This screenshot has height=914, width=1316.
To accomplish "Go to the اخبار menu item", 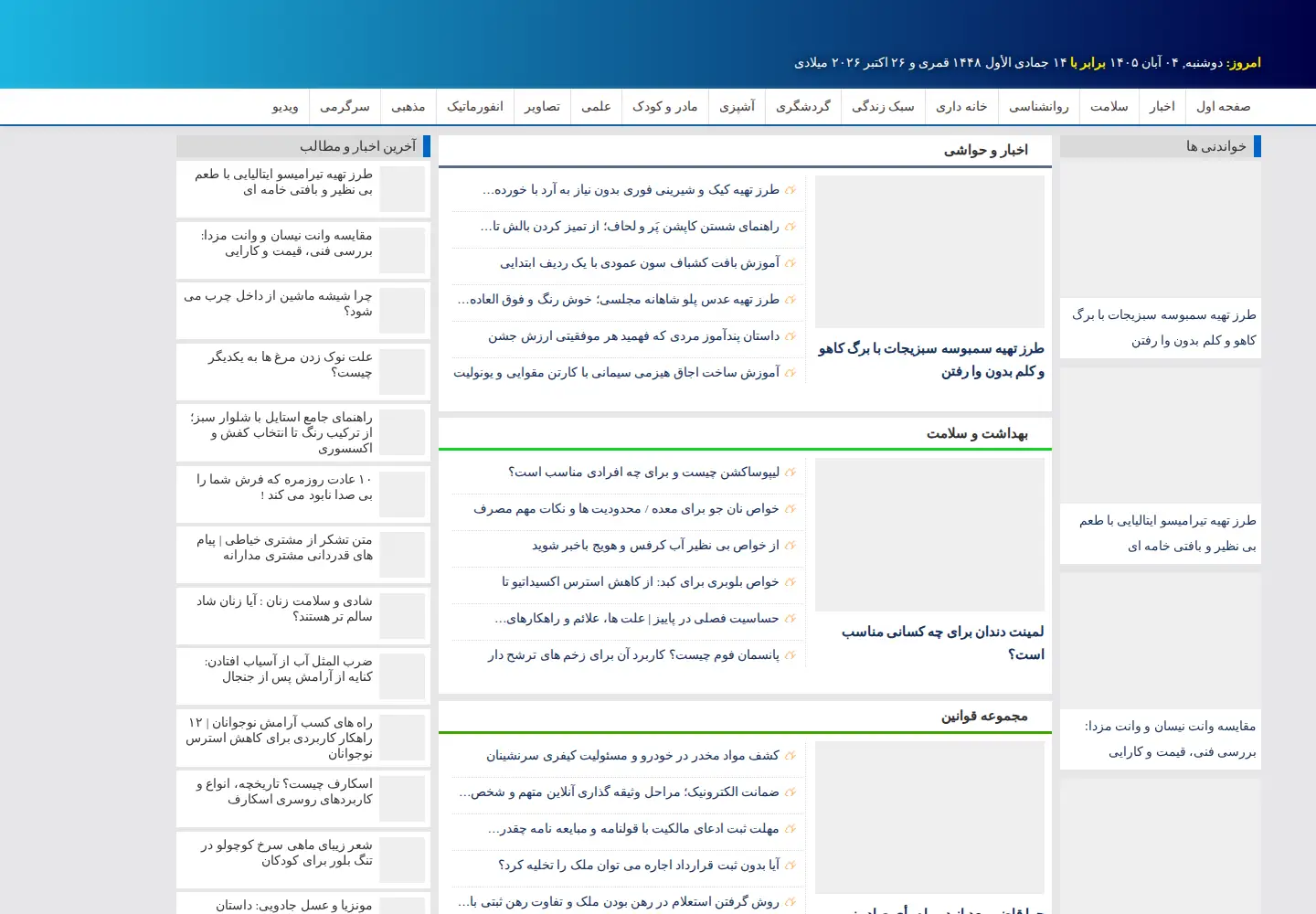I will pyautogui.click(x=1162, y=107).
